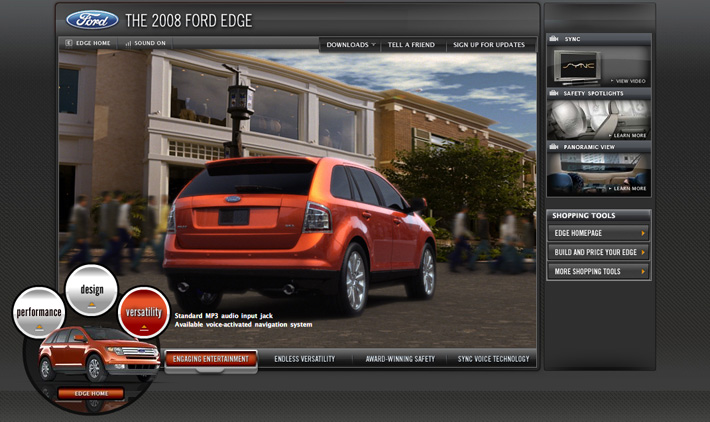The image size is (710, 422).
Task: Click the Edge Home back-arrow icon
Action: (69, 43)
